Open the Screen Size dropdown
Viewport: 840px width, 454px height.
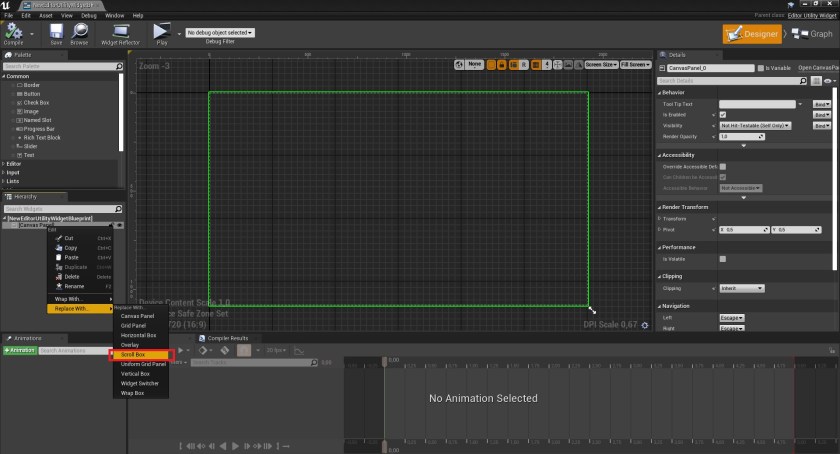click(x=599, y=64)
